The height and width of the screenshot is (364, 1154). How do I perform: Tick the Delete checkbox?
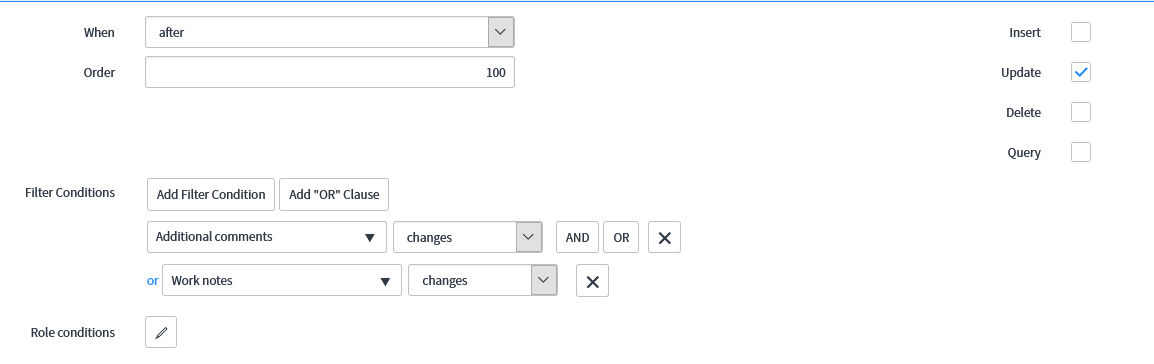pyautogui.click(x=1081, y=113)
